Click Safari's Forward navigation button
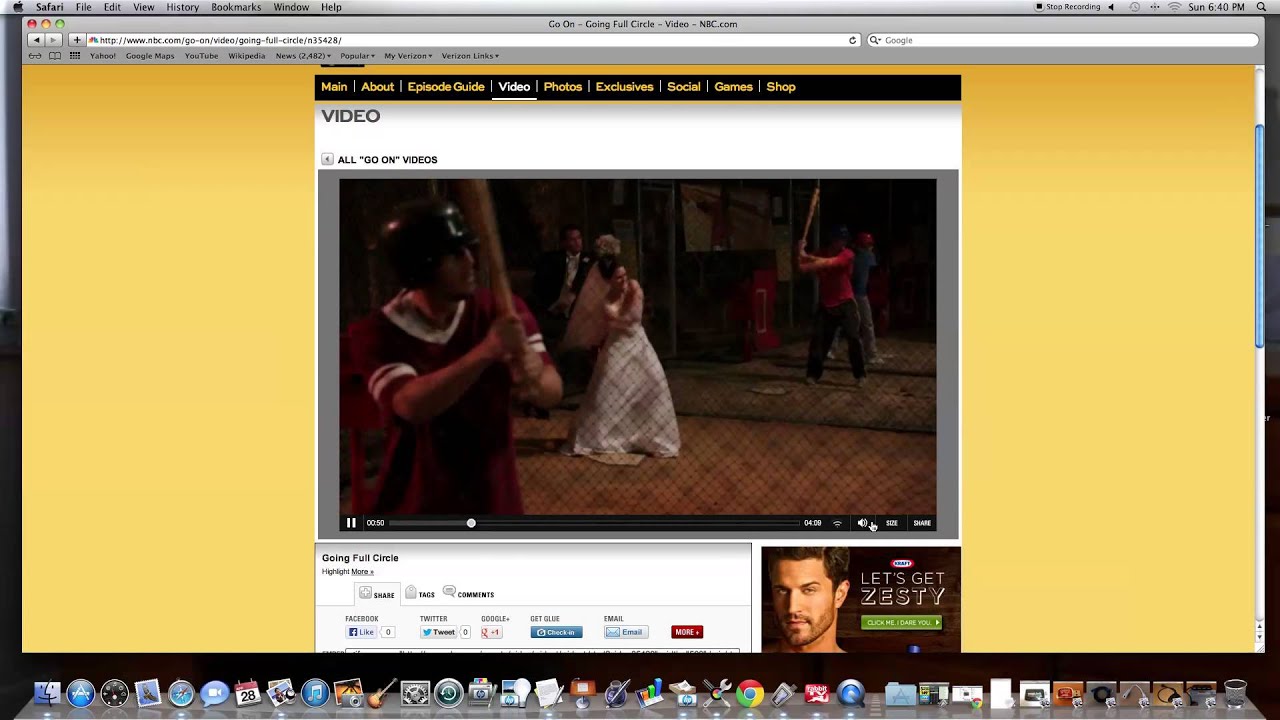1280x720 pixels. point(53,40)
